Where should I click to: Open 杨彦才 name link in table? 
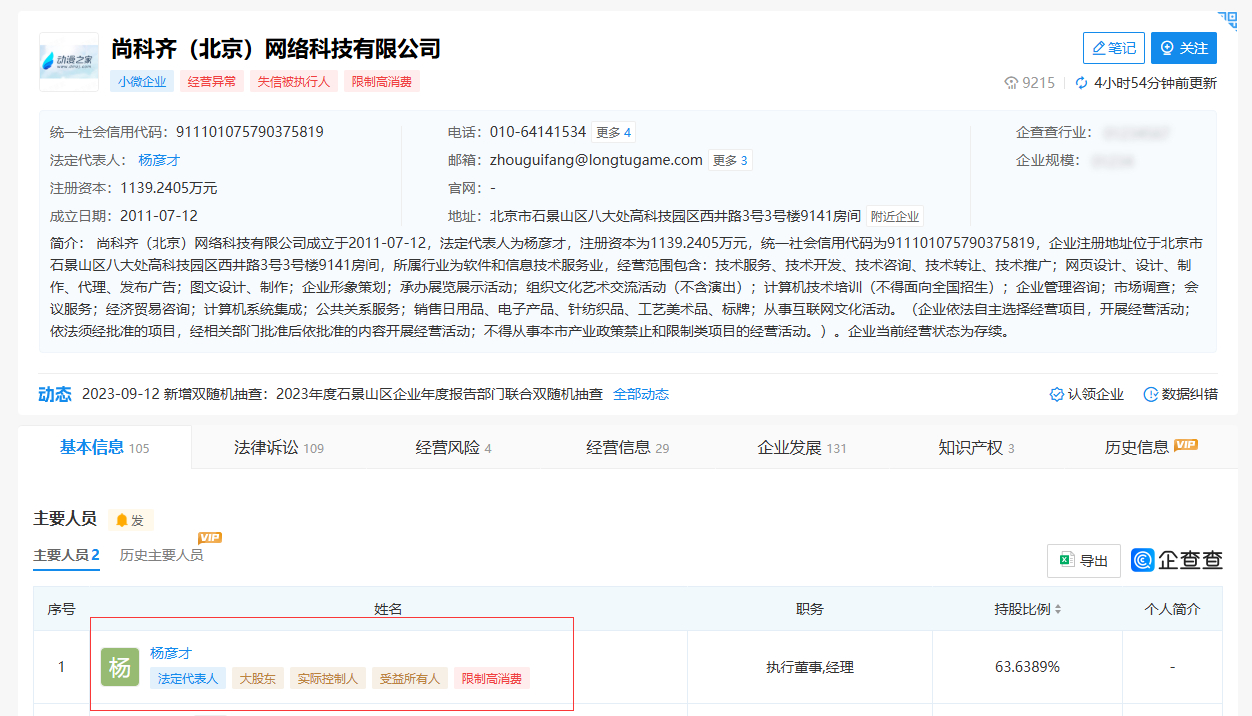[171, 653]
